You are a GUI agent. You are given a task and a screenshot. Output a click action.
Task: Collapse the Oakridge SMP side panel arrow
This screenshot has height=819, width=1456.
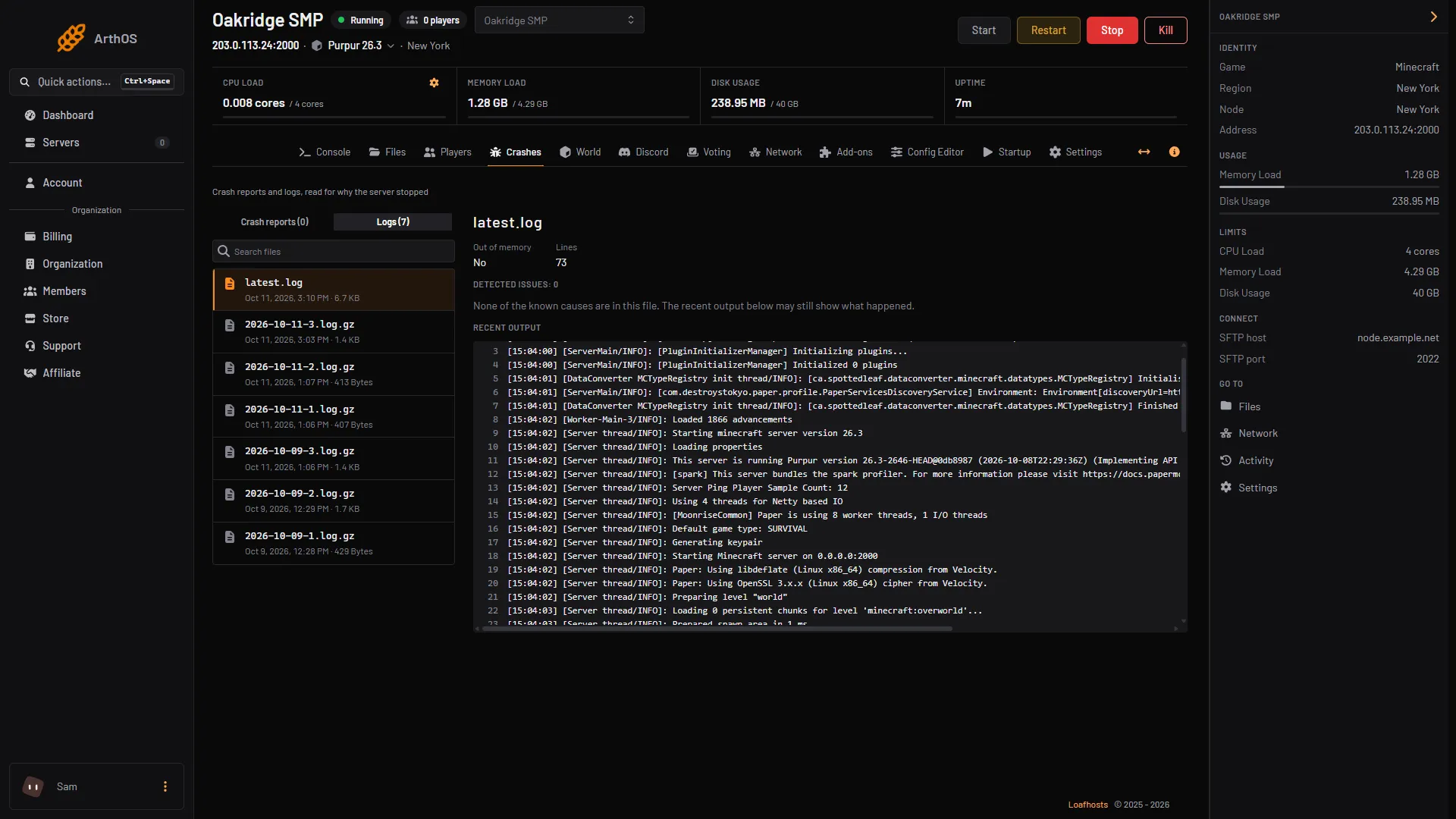[x=1433, y=17]
